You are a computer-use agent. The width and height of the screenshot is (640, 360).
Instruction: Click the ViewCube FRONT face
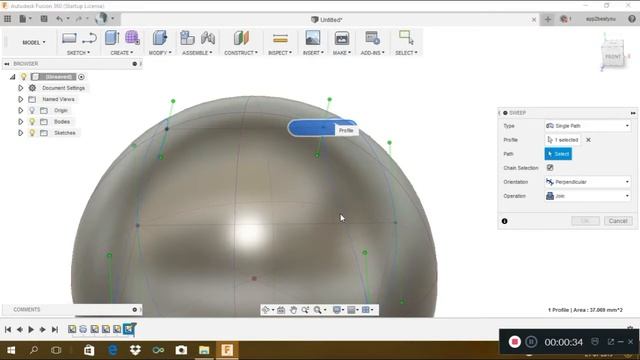[613, 57]
